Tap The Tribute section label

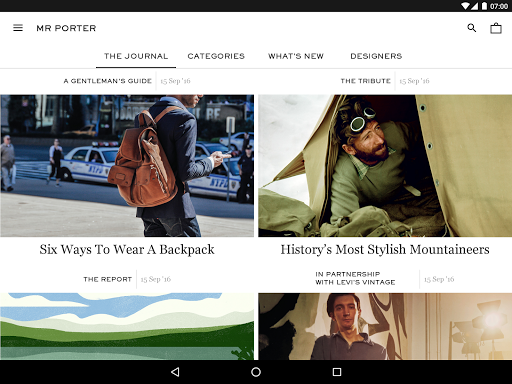tap(365, 81)
